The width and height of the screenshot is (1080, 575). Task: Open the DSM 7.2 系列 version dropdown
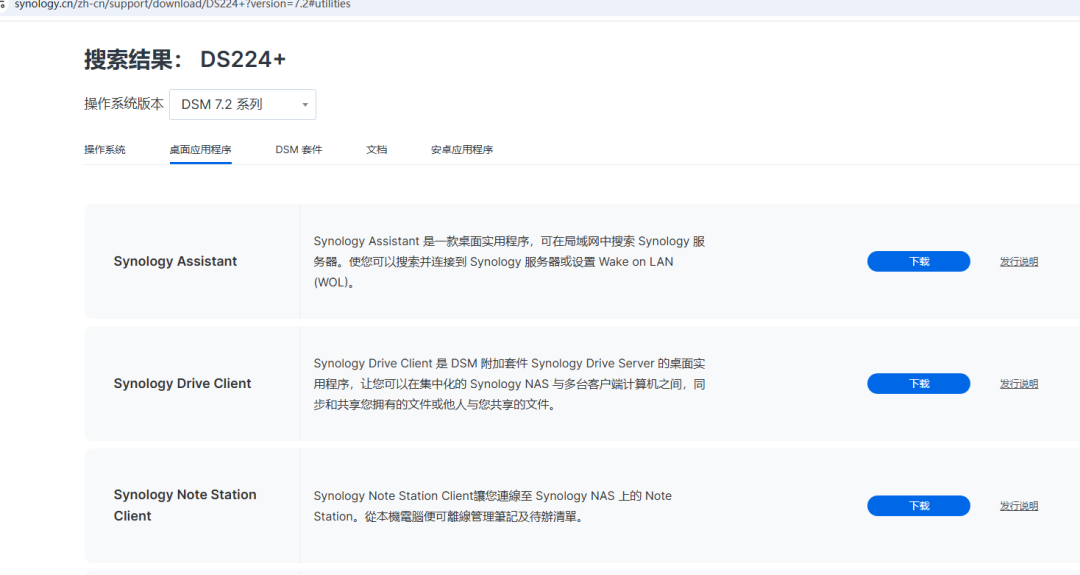[243, 104]
